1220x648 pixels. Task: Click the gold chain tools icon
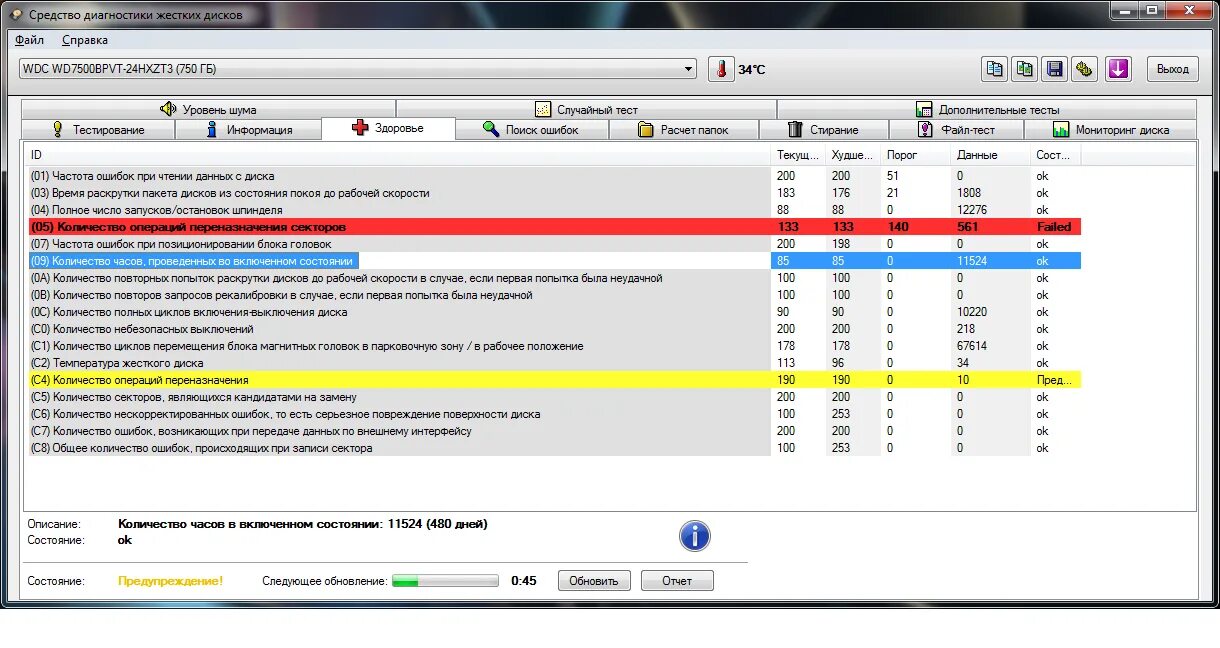point(1085,69)
